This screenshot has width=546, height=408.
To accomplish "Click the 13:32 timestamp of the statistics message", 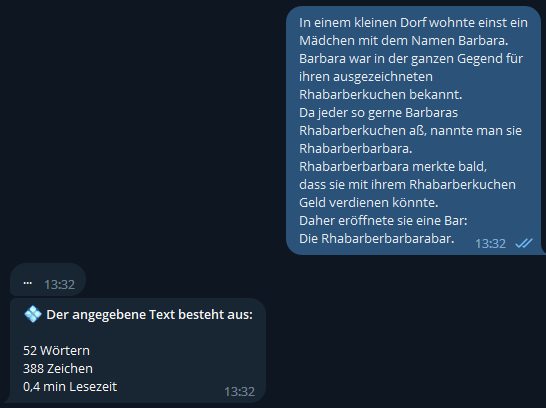I will tap(239, 392).
